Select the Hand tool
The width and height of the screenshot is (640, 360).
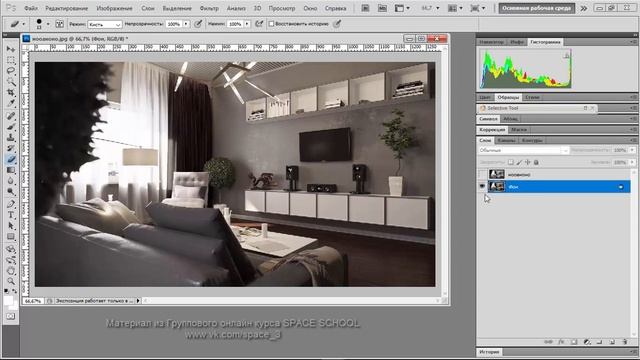11,271
